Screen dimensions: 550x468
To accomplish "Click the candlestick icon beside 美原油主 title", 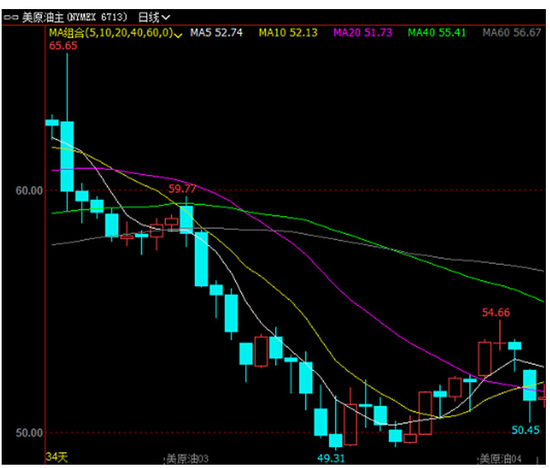I will (11, 17).
